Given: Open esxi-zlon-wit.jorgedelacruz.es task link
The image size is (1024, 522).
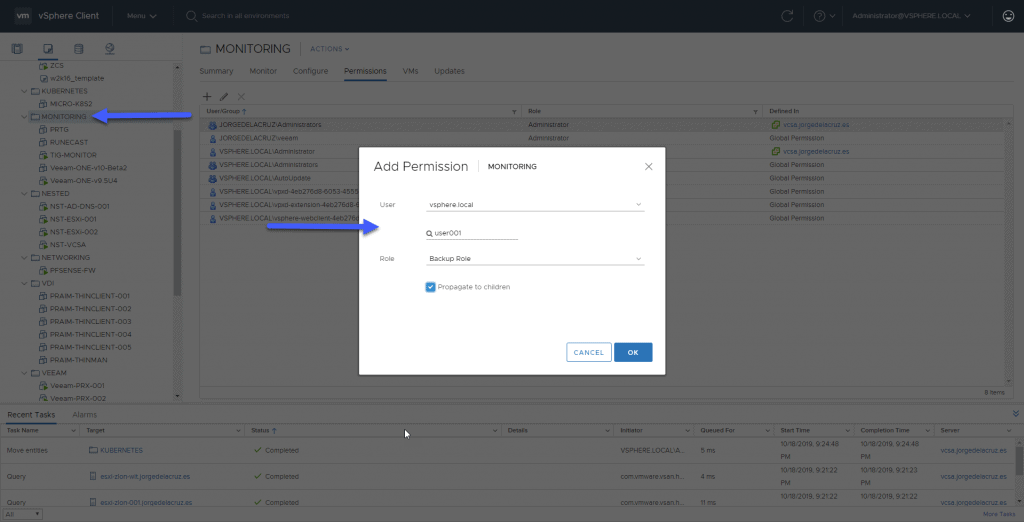Looking at the screenshot, I should click(x=145, y=477).
